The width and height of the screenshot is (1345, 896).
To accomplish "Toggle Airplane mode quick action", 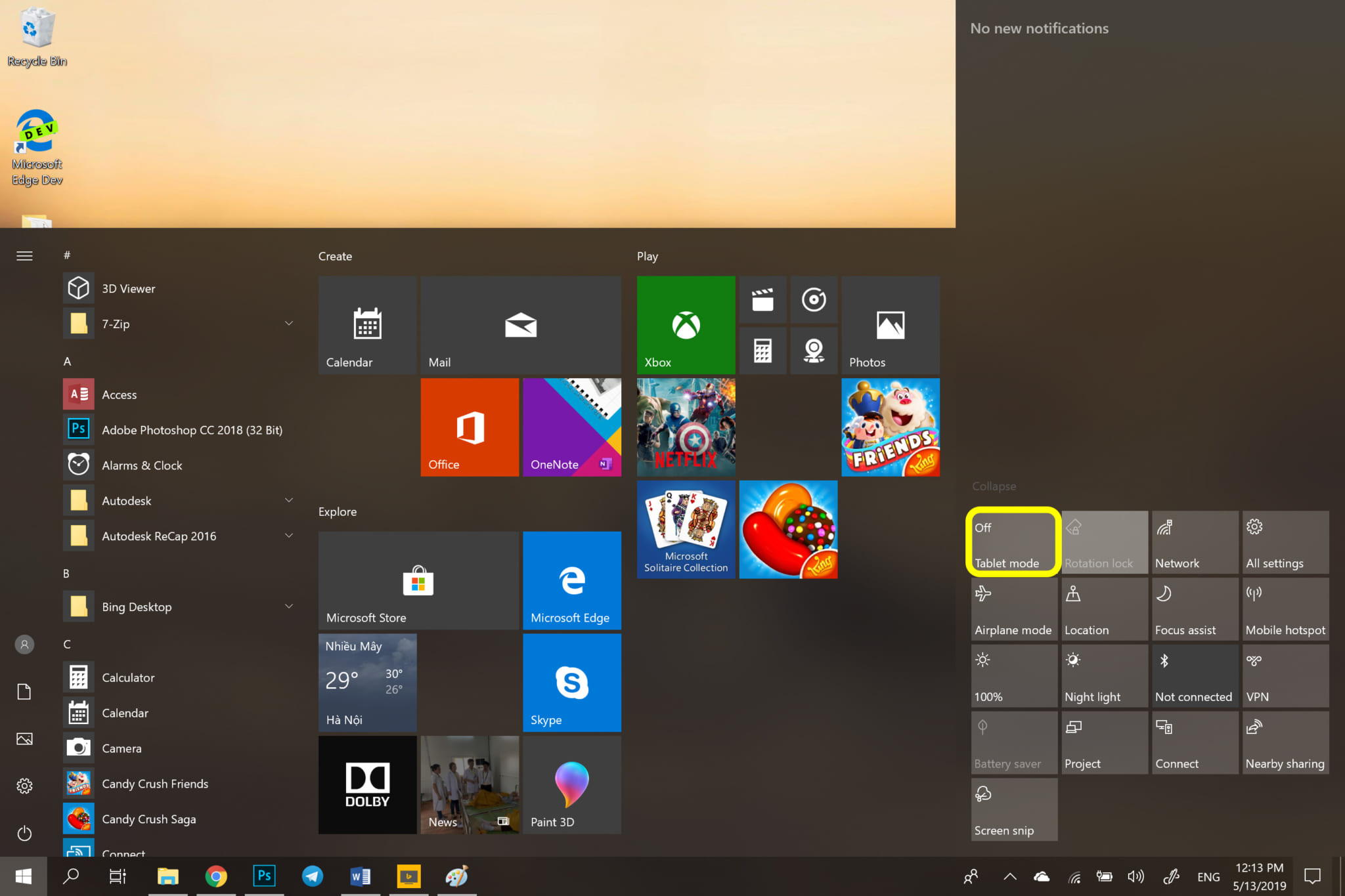I will 1013,609.
